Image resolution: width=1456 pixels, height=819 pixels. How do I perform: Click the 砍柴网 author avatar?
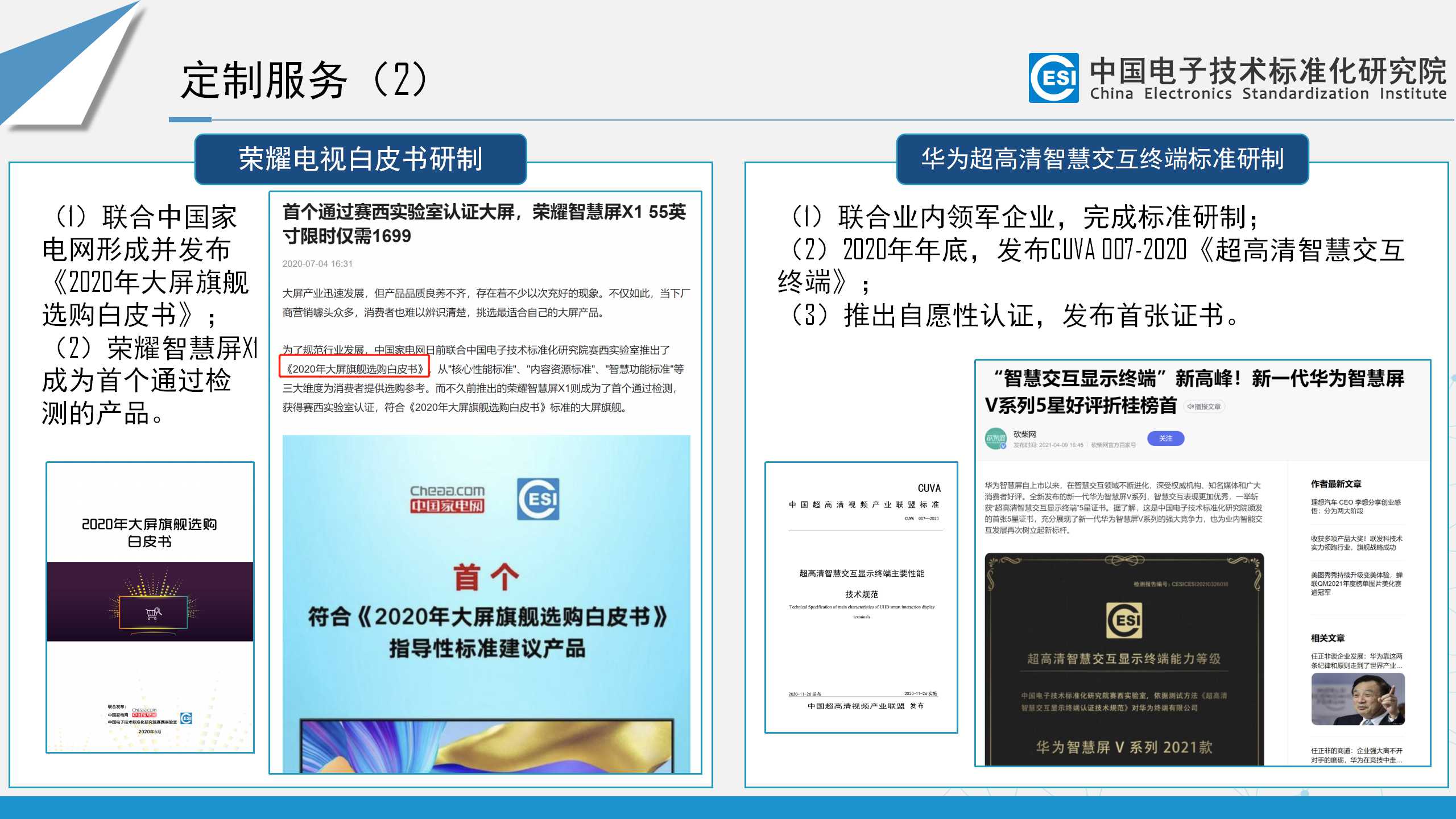pos(995,439)
